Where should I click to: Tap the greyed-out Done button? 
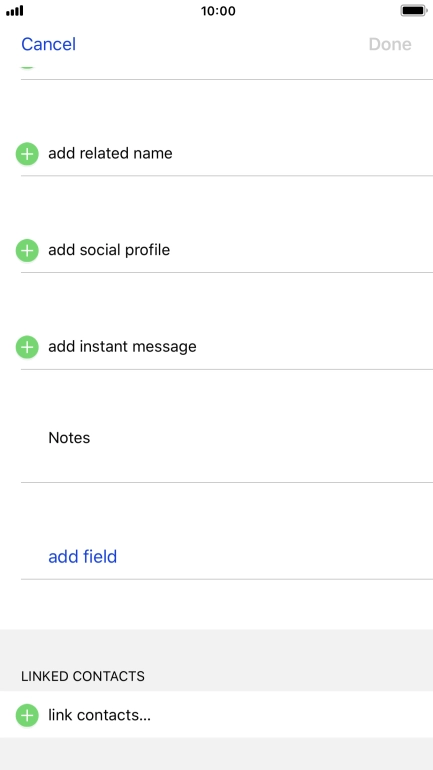390,44
